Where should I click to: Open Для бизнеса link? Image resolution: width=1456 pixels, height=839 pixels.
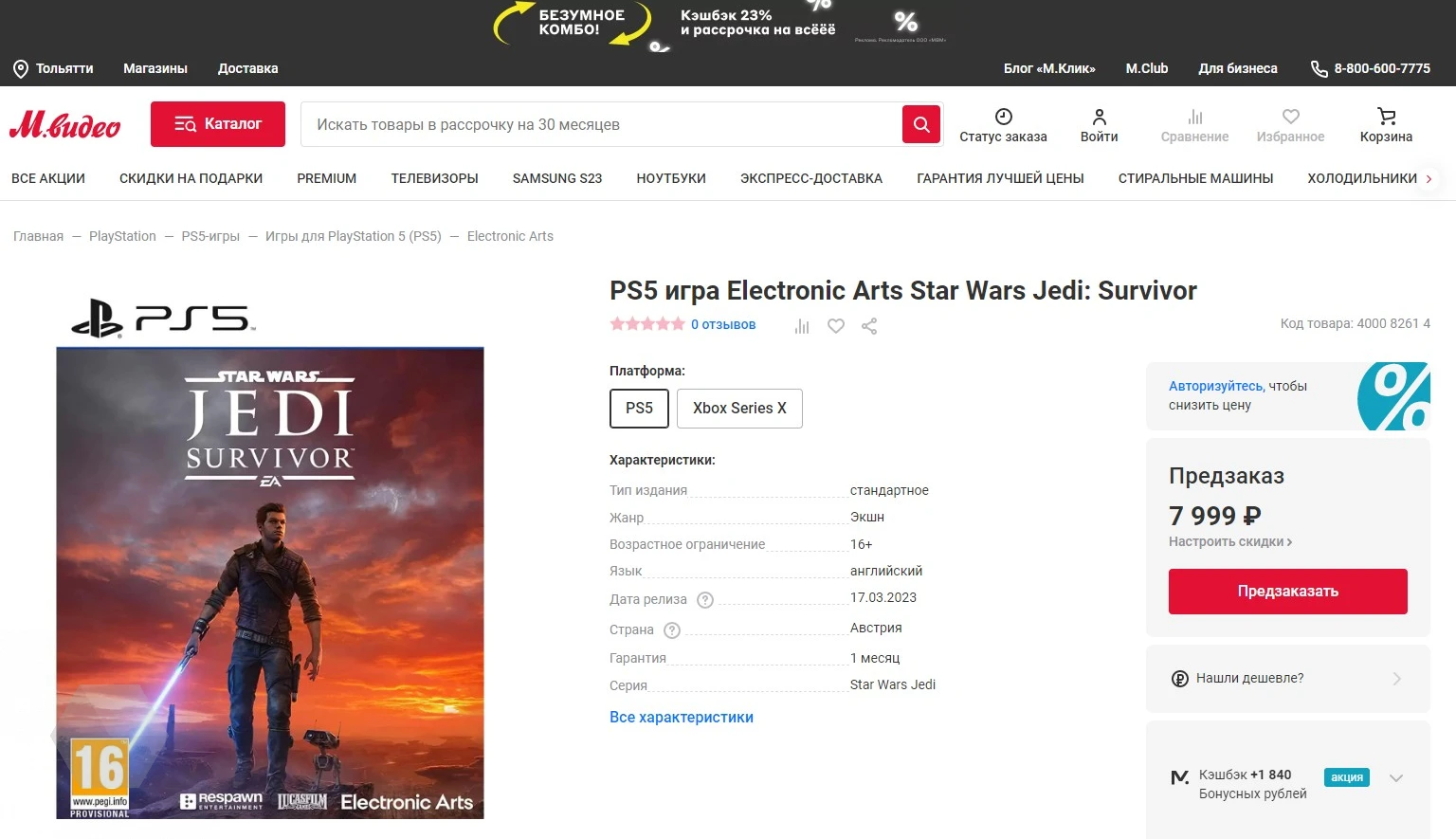click(1238, 68)
